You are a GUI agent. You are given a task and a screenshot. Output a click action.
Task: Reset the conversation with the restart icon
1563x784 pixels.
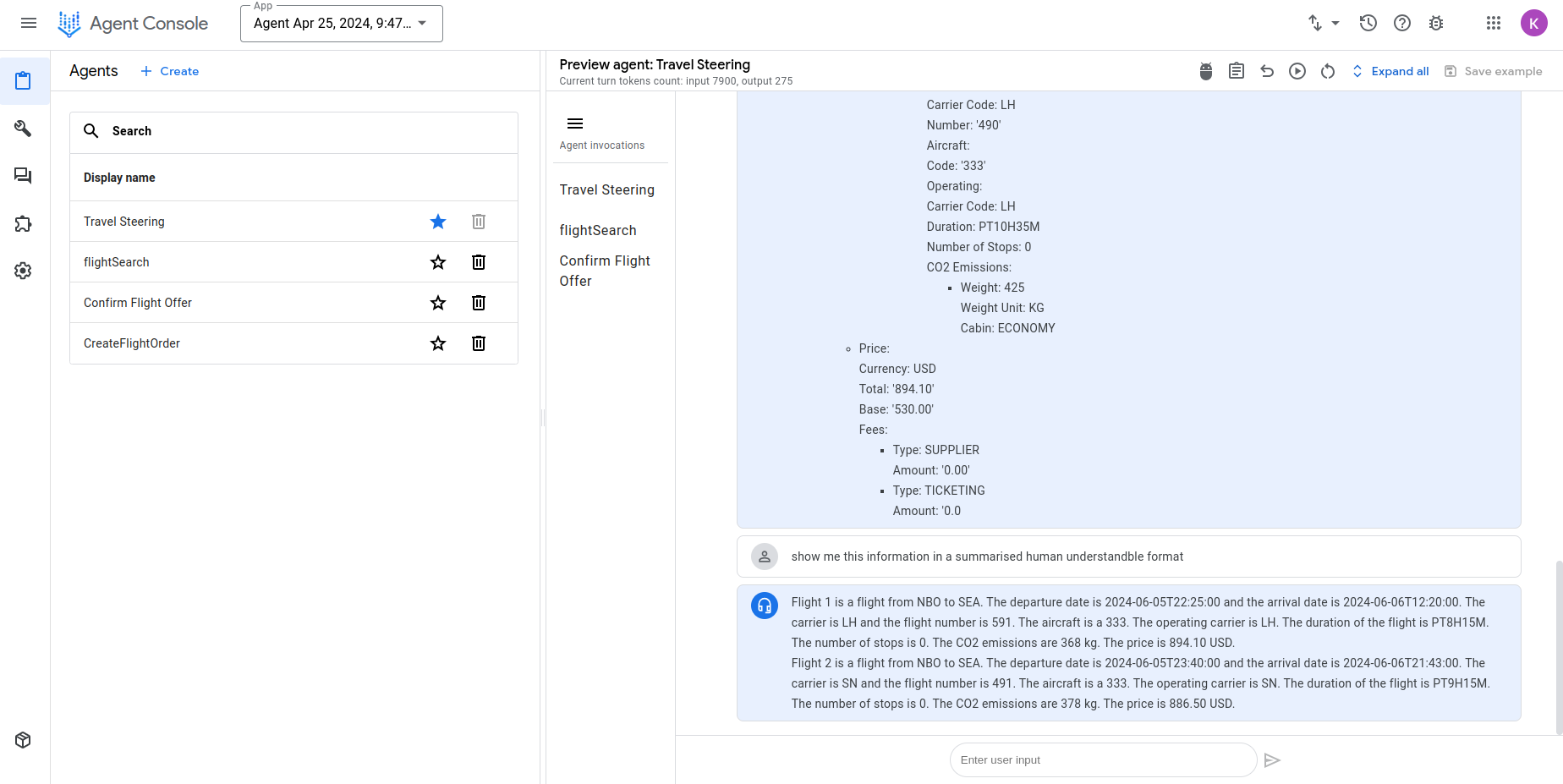point(1327,71)
